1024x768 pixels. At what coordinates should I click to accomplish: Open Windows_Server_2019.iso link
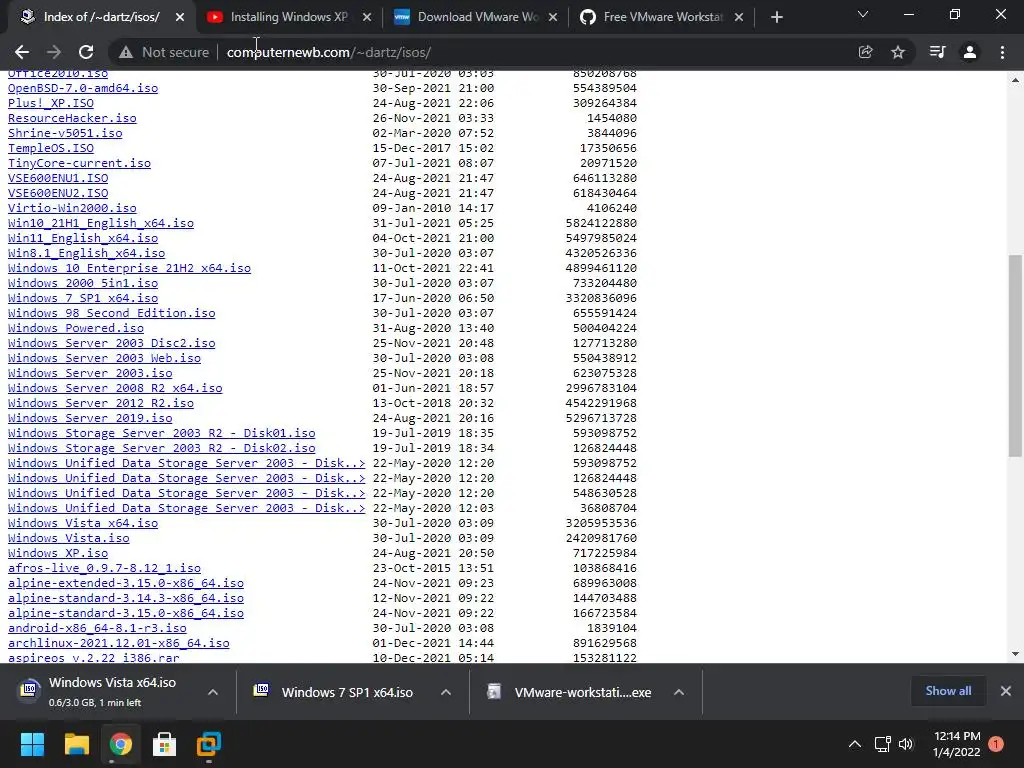point(90,419)
